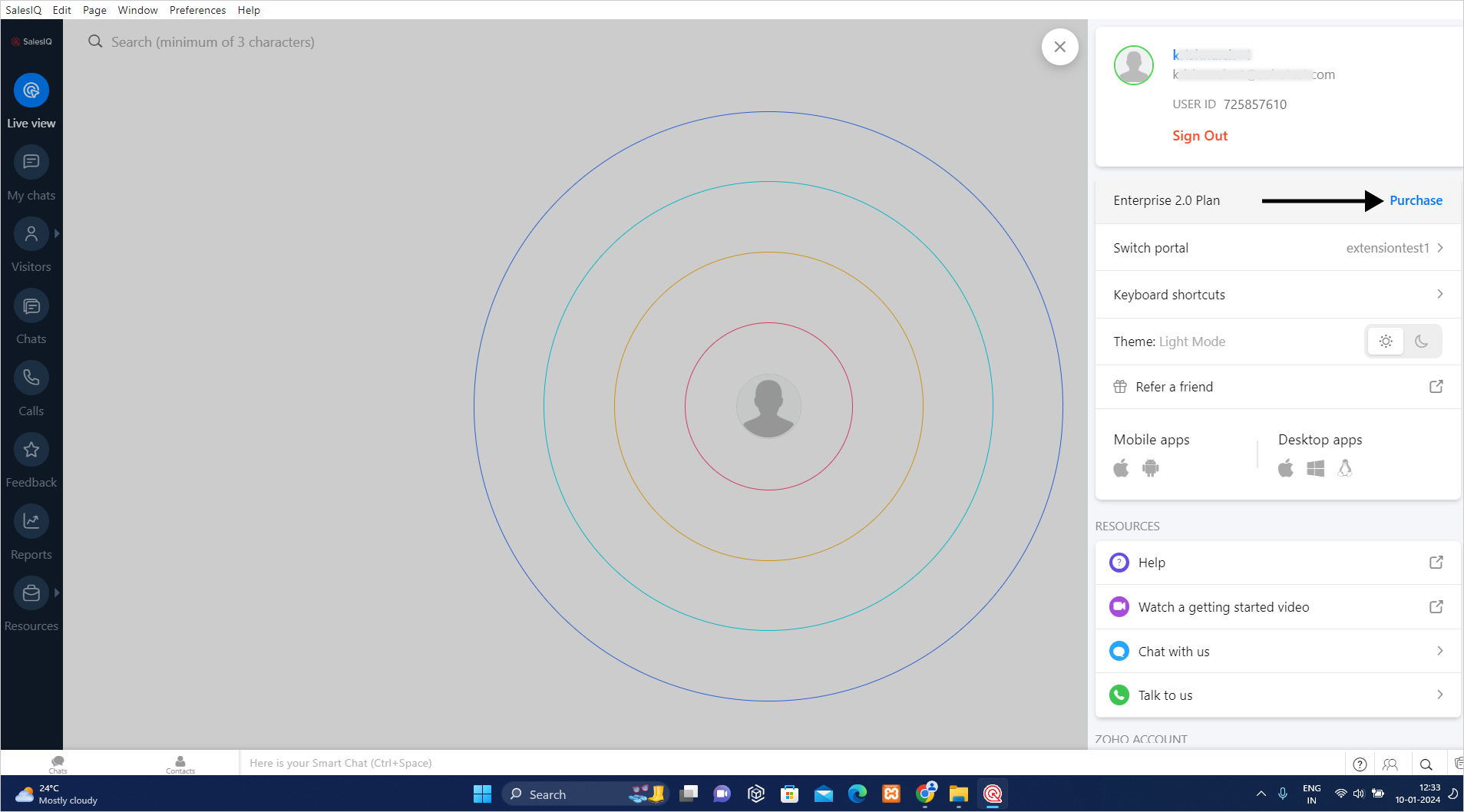Click the Sign Out link
This screenshot has height=812, width=1464.
(x=1200, y=136)
